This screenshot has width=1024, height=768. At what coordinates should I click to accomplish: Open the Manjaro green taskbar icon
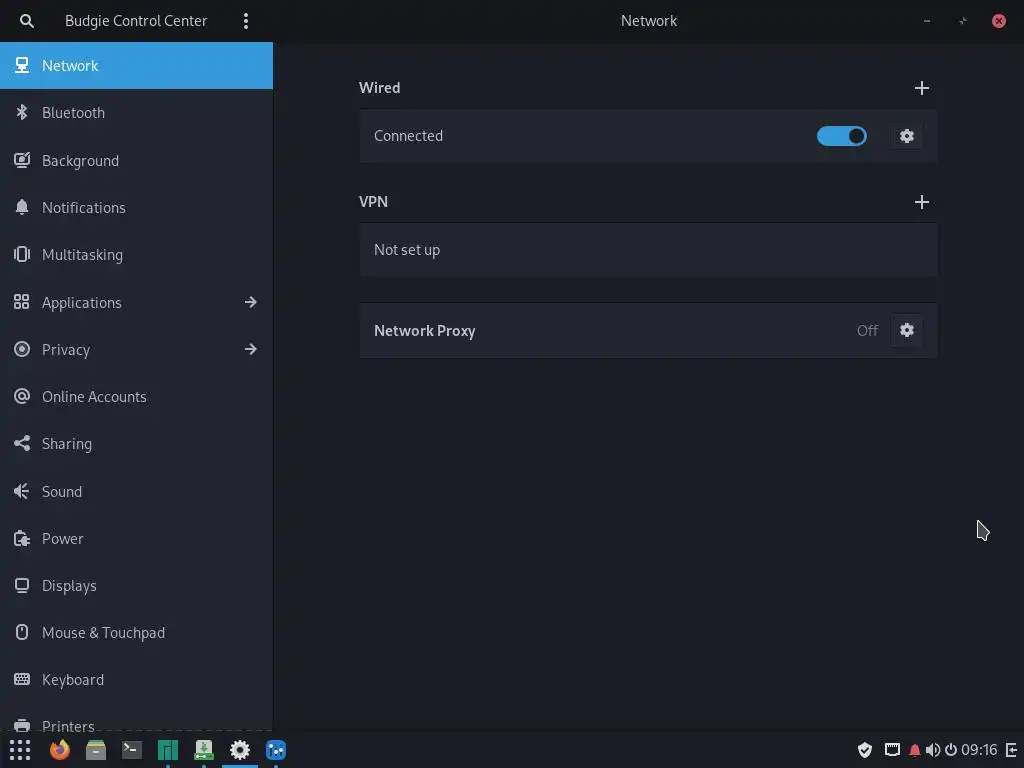[168, 750]
